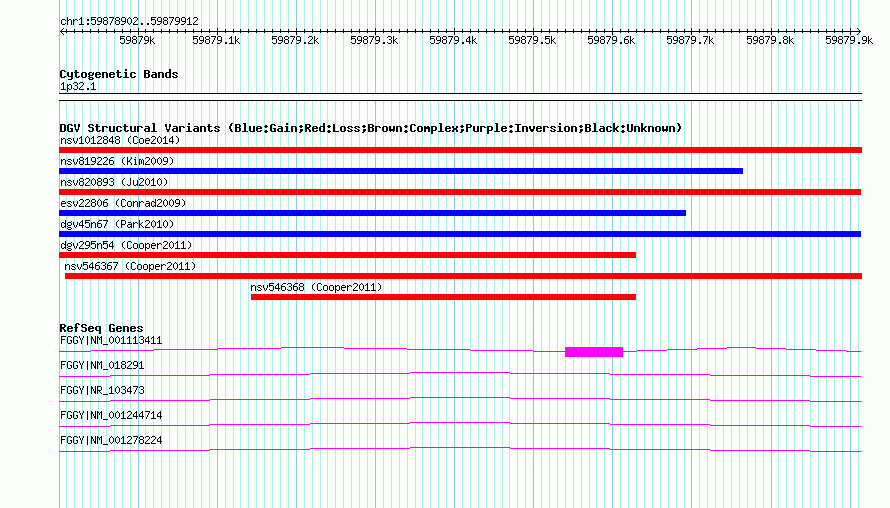Select dgv295n54 (Cooper2011) red loss bar
Viewport: 890px width, 508px height.
click(347, 255)
